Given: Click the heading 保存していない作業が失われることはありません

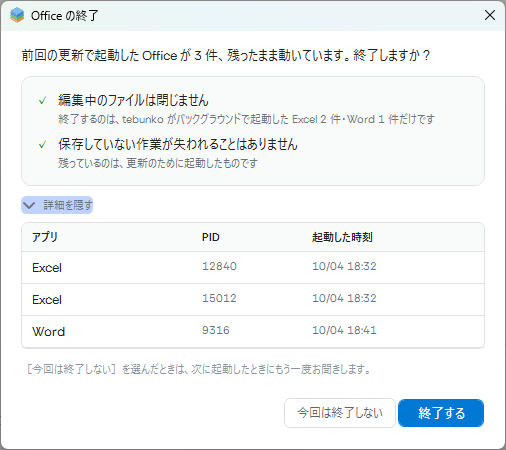Looking at the screenshot, I should 178,144.
